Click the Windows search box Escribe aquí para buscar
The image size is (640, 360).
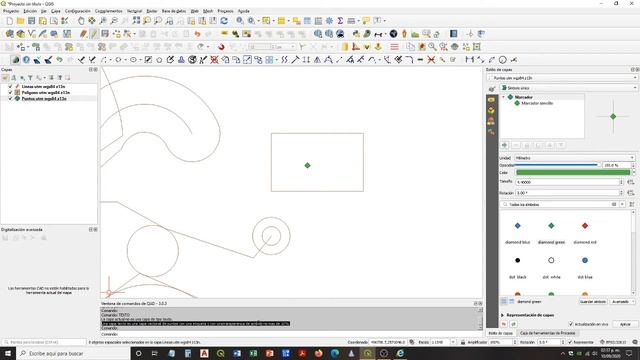click(73, 353)
